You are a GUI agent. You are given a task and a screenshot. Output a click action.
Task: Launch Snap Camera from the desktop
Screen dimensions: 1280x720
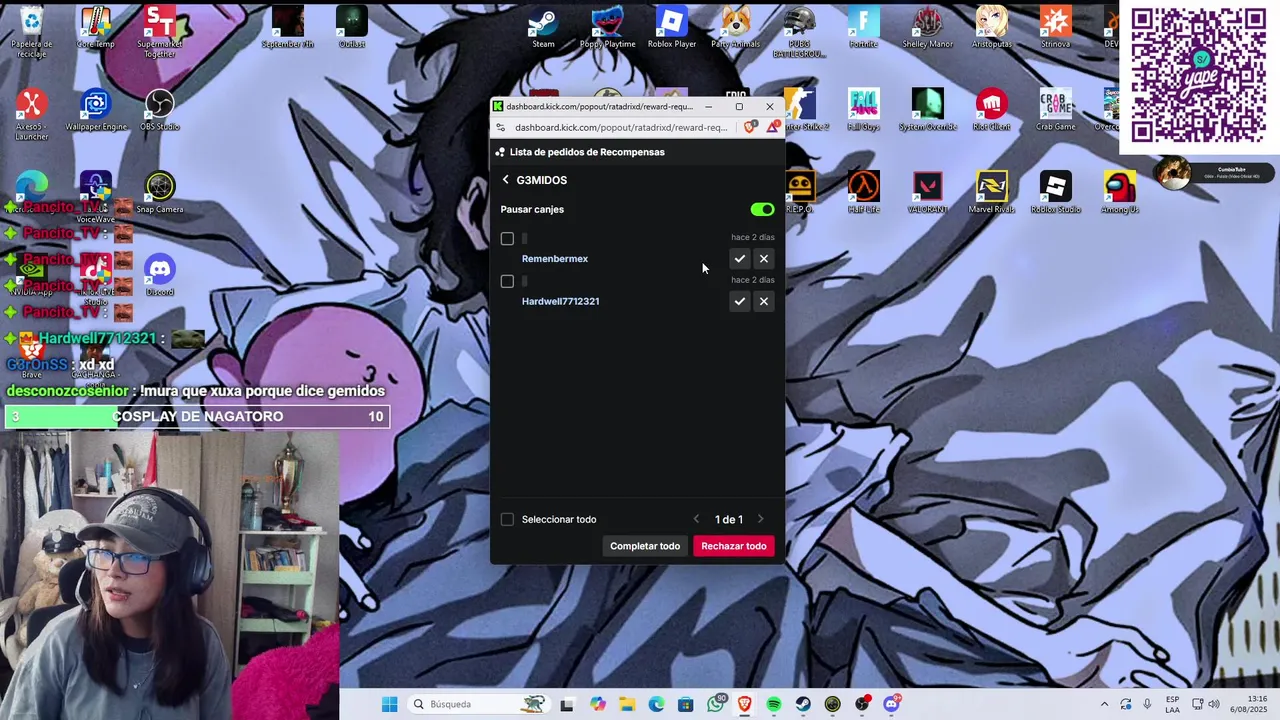coord(159,193)
